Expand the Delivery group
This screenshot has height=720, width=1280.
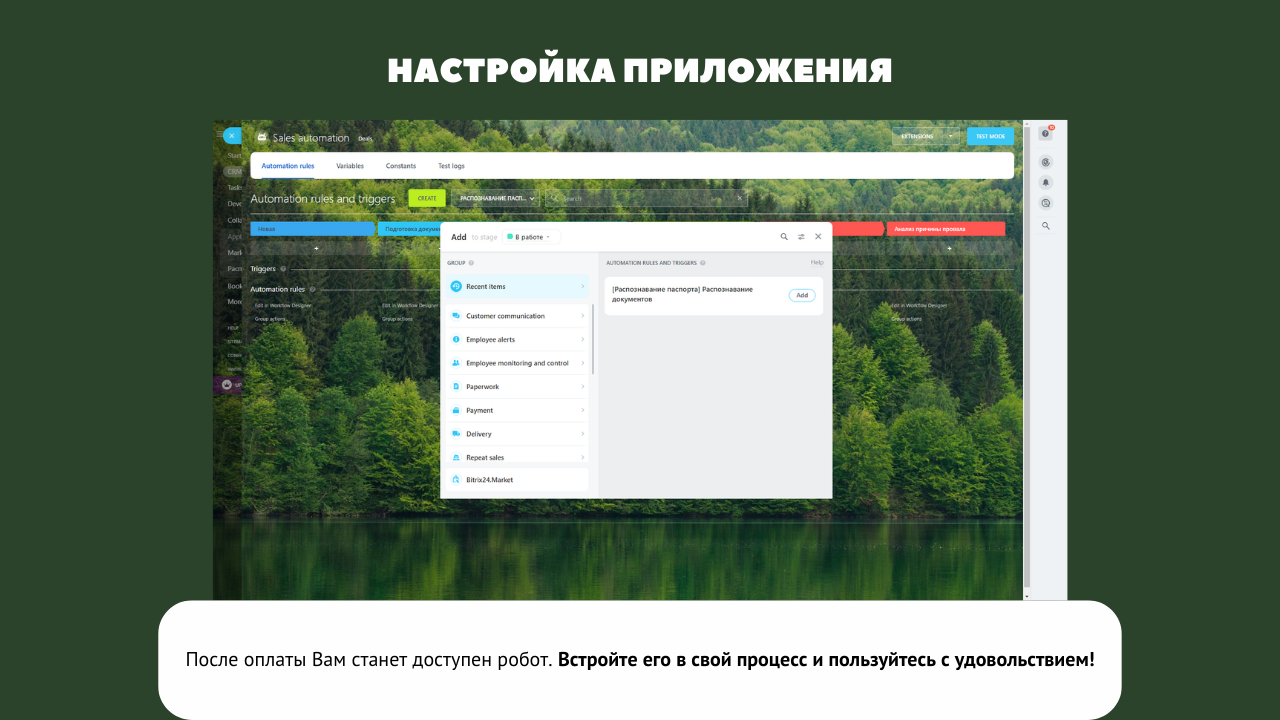pos(583,434)
